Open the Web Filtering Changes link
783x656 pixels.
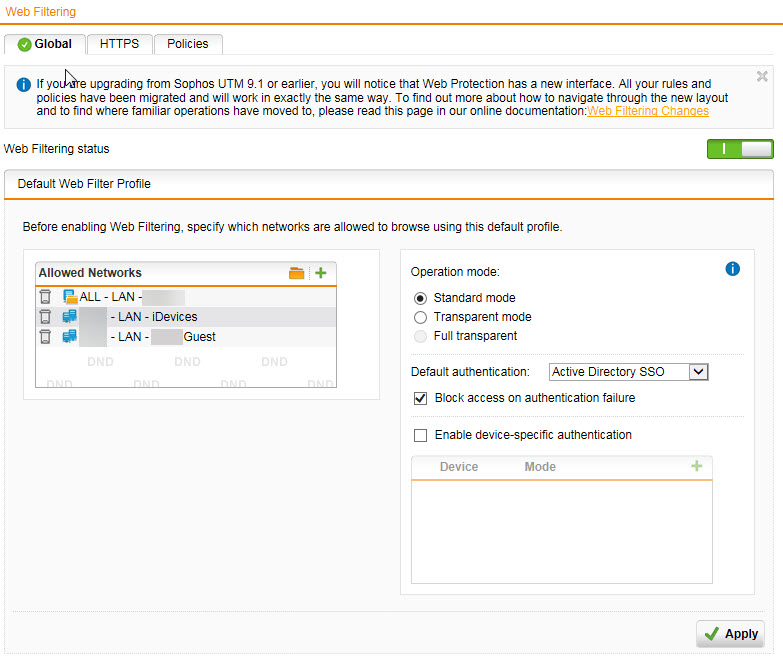[x=648, y=111]
